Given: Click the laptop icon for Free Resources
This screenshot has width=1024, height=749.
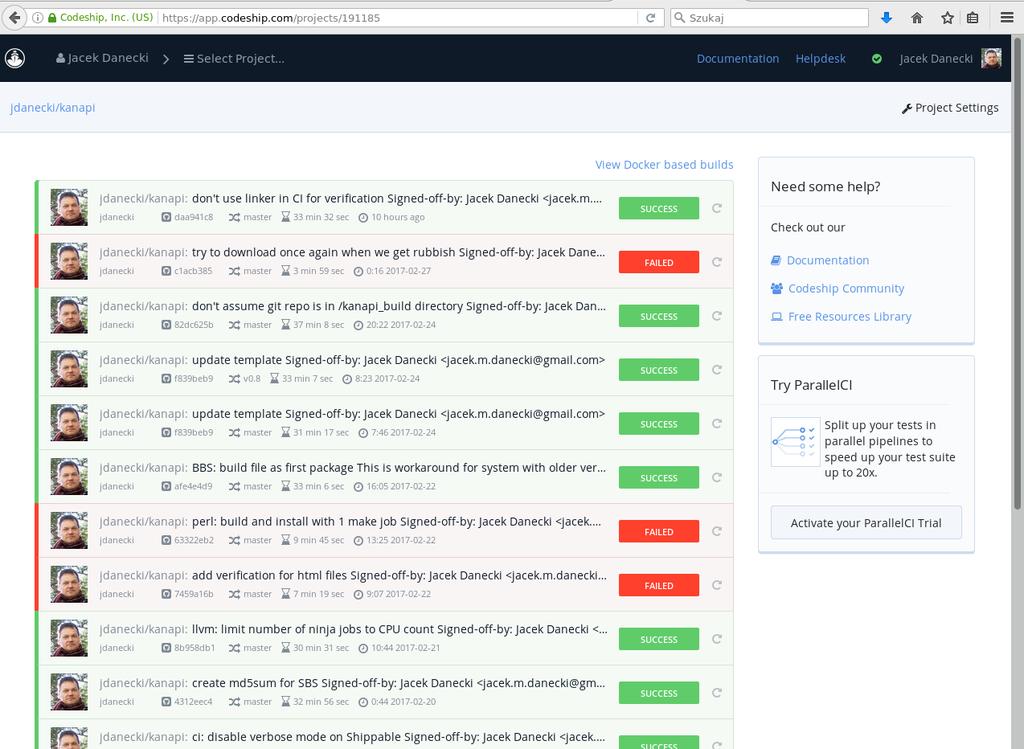Looking at the screenshot, I should [776, 317].
